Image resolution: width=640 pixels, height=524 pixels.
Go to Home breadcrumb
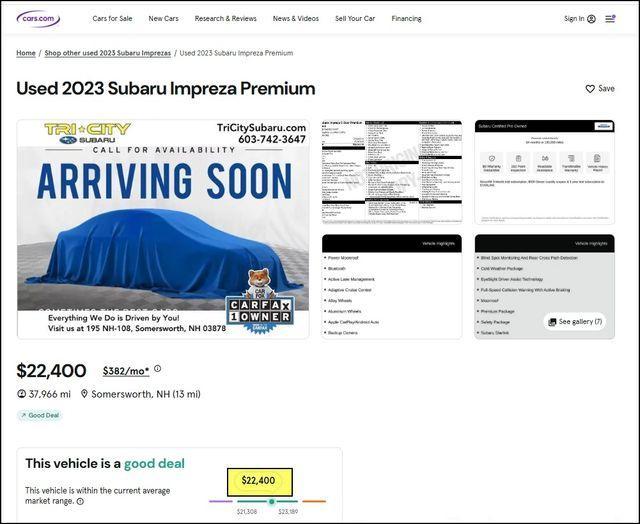pyautogui.click(x=26, y=53)
